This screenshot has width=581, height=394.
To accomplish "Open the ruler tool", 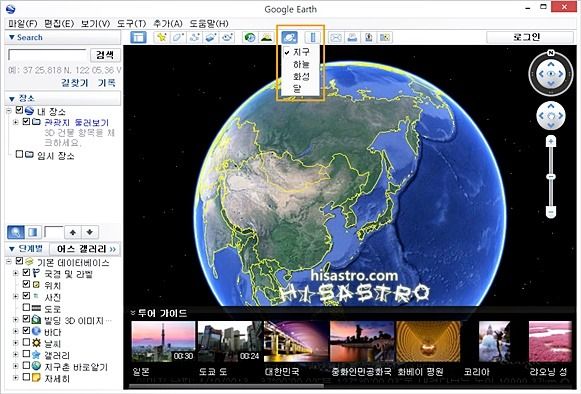I will 312,37.
